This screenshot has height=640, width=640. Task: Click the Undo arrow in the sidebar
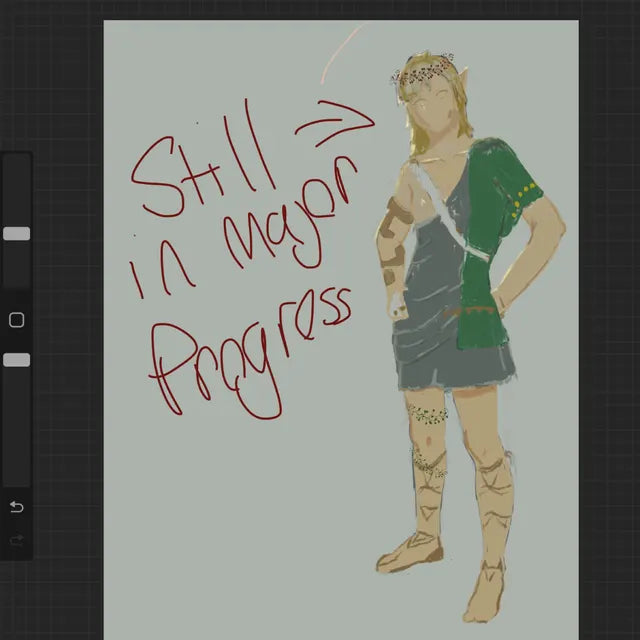(16, 507)
